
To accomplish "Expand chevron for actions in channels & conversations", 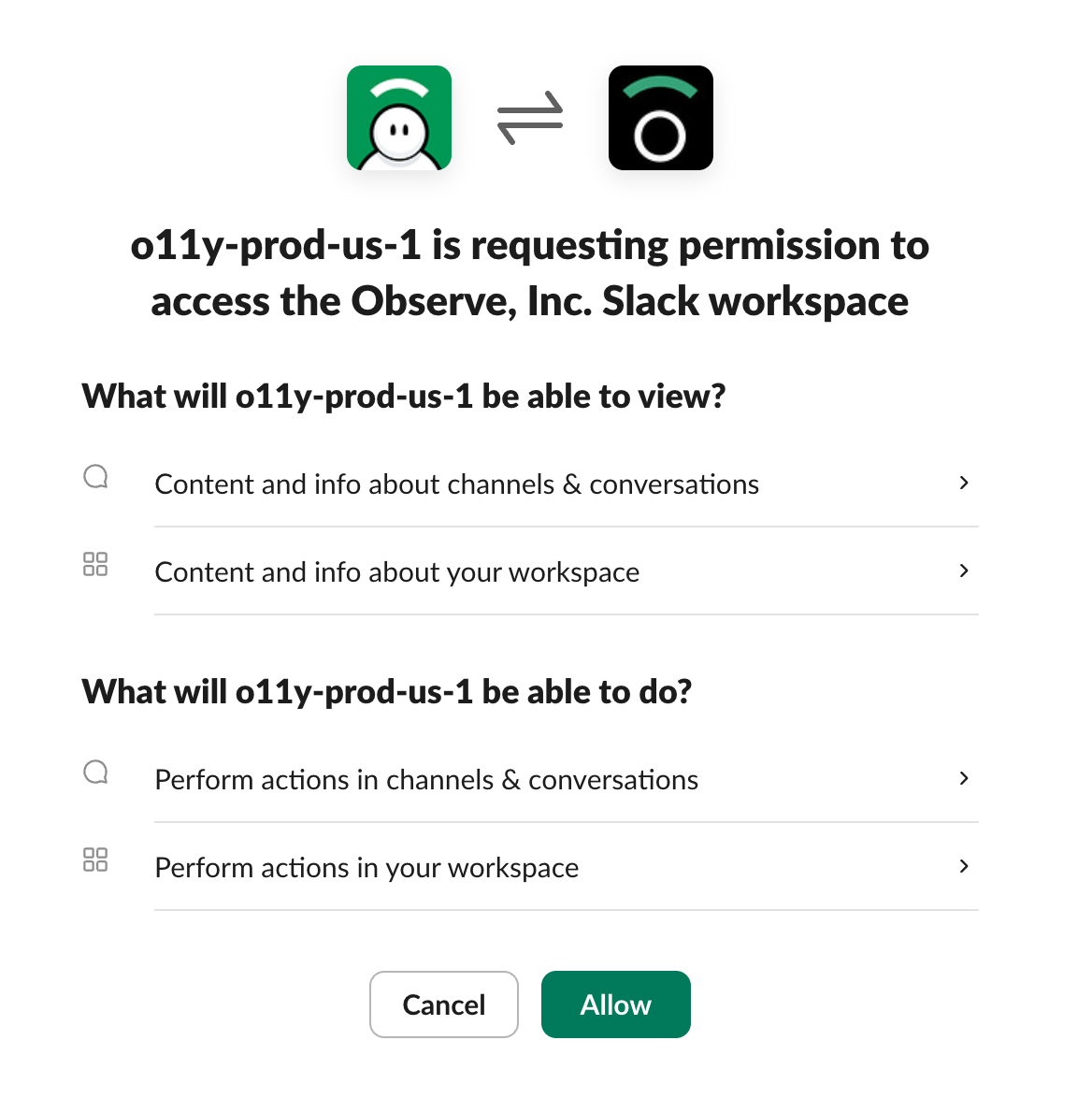I will click(964, 778).
